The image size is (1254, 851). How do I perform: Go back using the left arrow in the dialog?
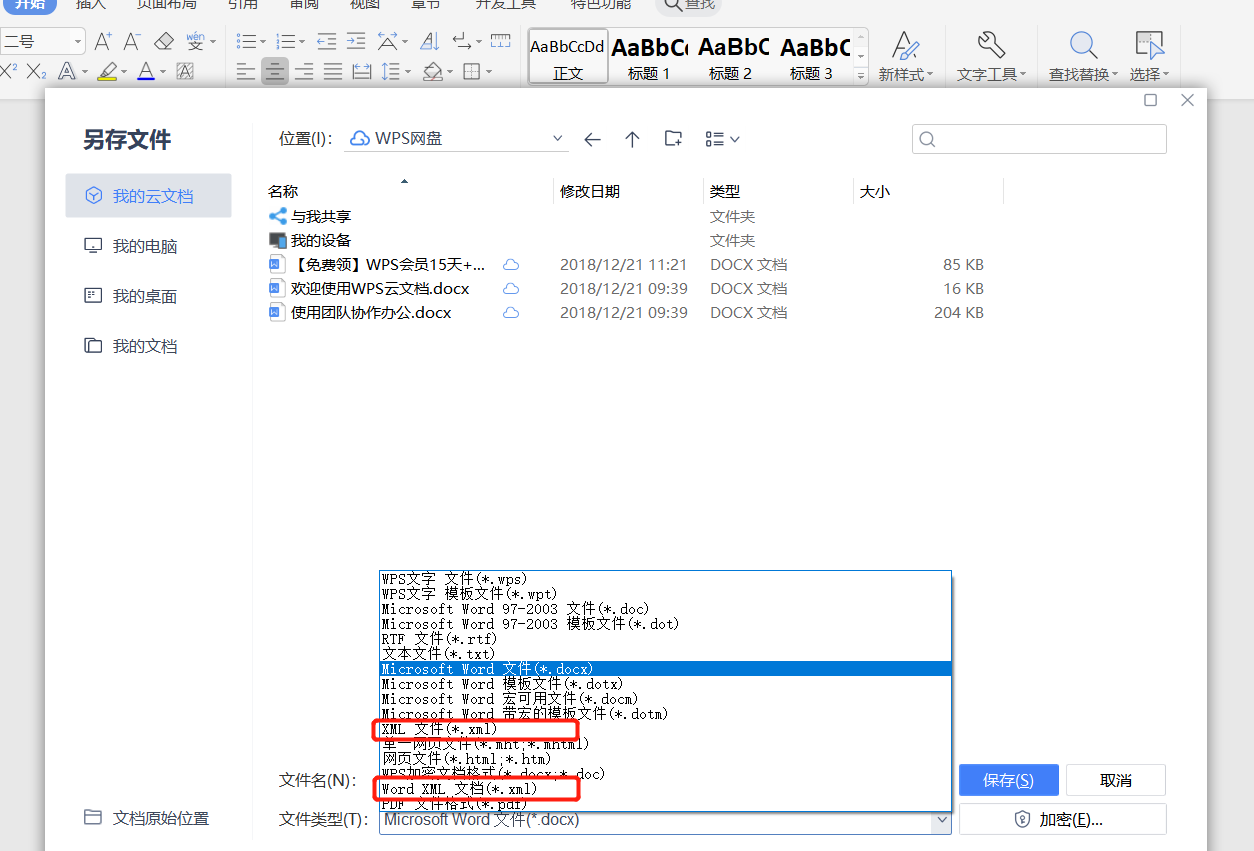(592, 139)
